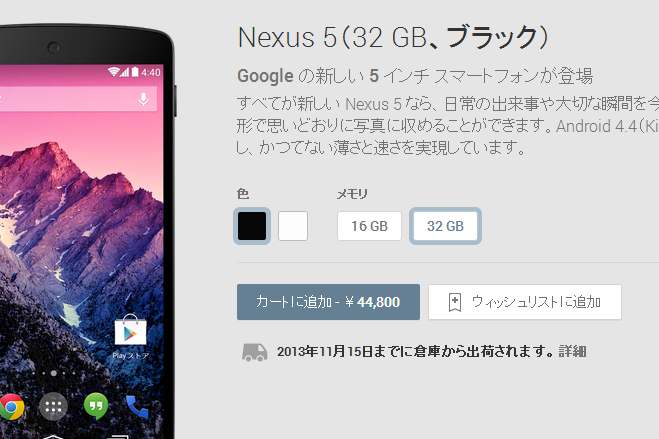Choose the 32 GB memory option
Screen dimensions: 659x439
[445, 226]
